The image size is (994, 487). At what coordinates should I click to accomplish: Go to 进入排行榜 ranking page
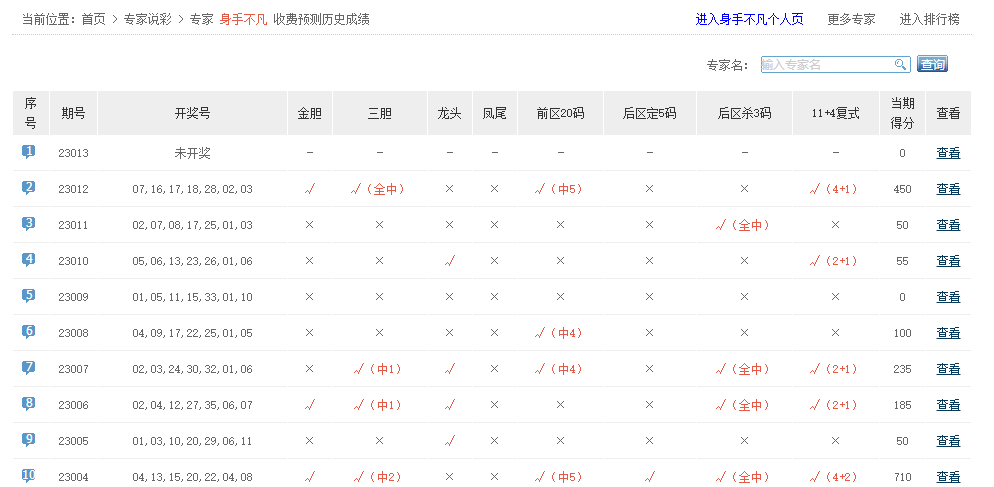929,19
